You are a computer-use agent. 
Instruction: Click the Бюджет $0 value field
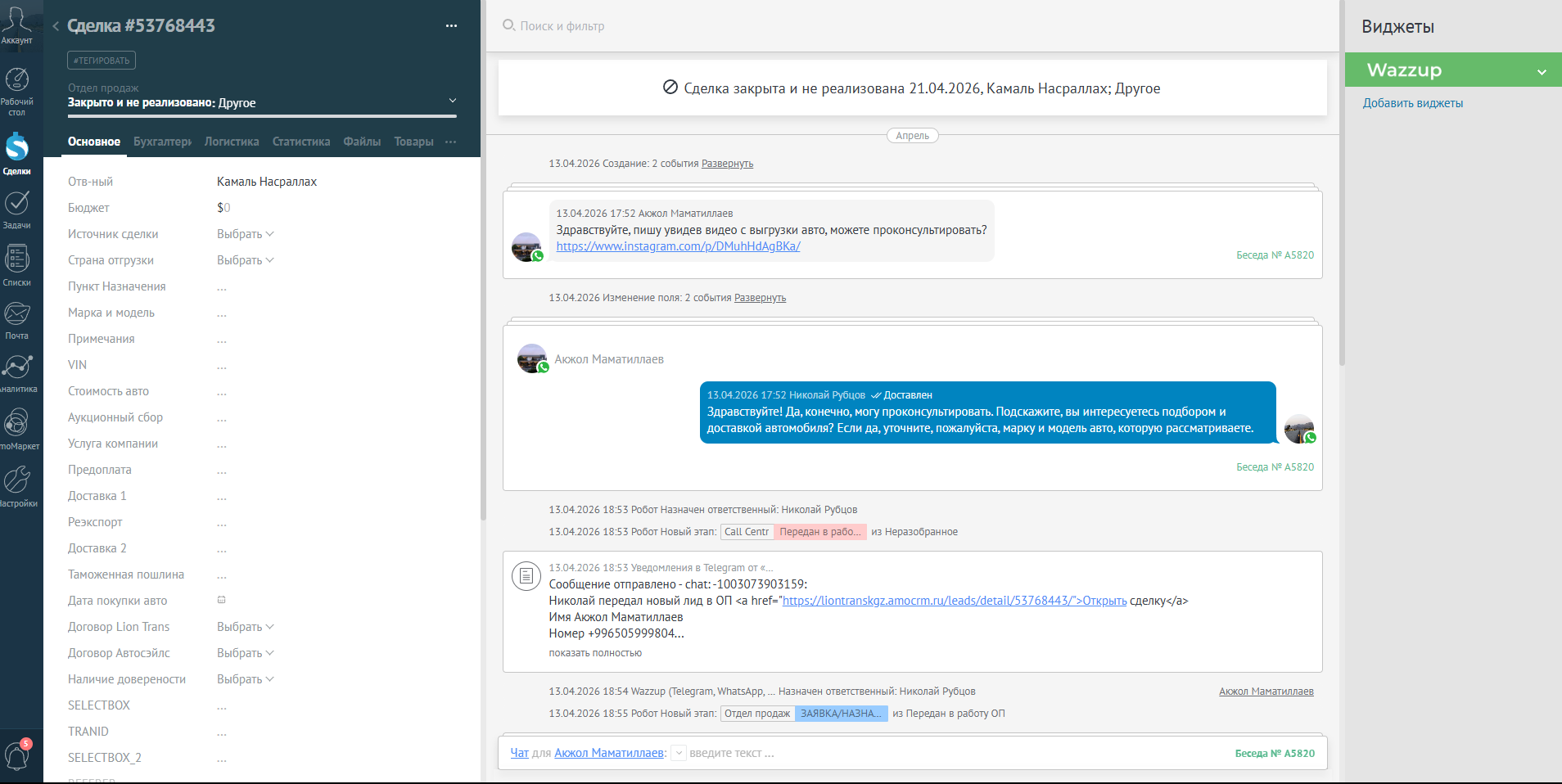(223, 208)
